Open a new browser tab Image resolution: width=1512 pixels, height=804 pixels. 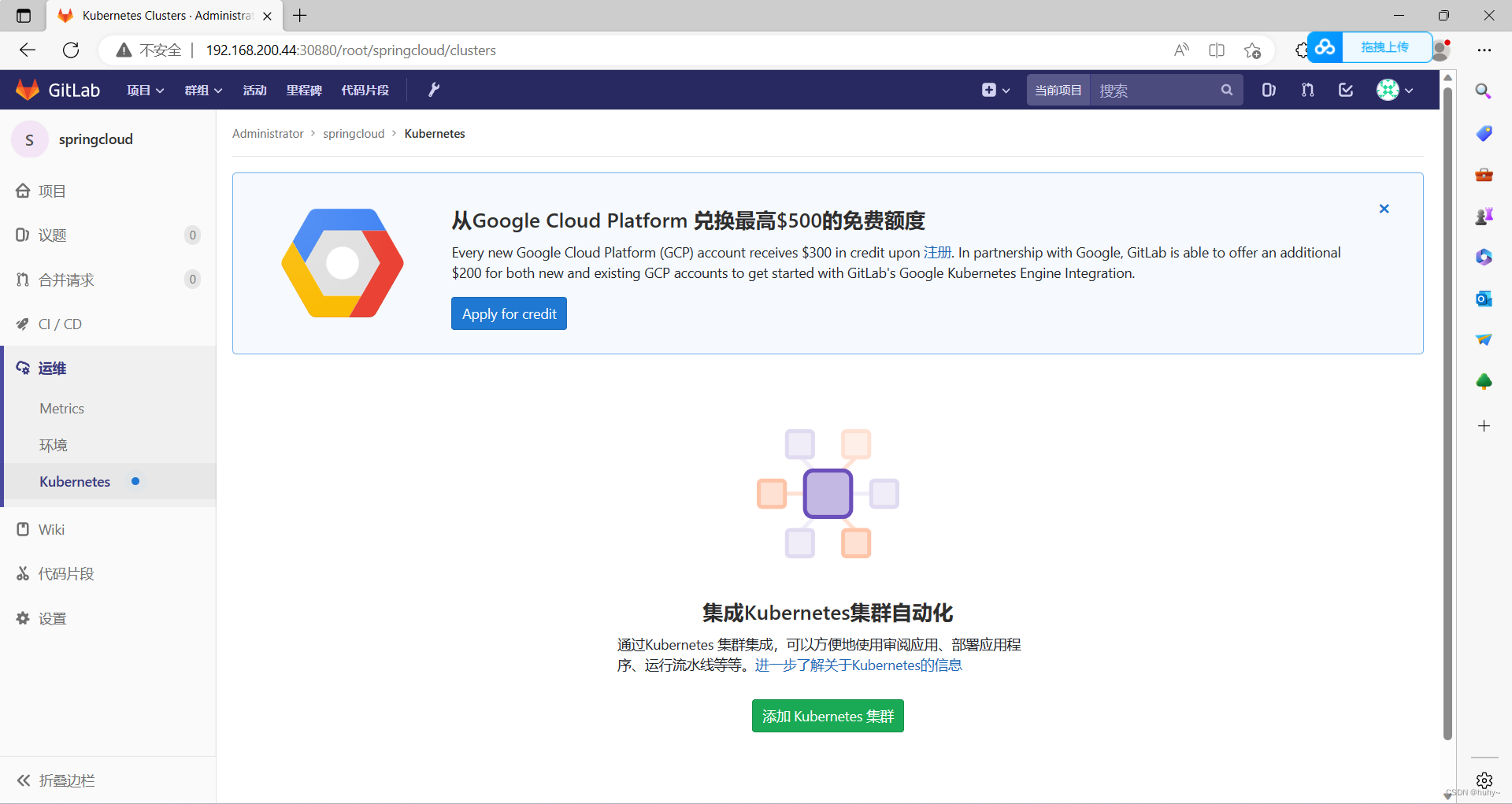point(300,16)
